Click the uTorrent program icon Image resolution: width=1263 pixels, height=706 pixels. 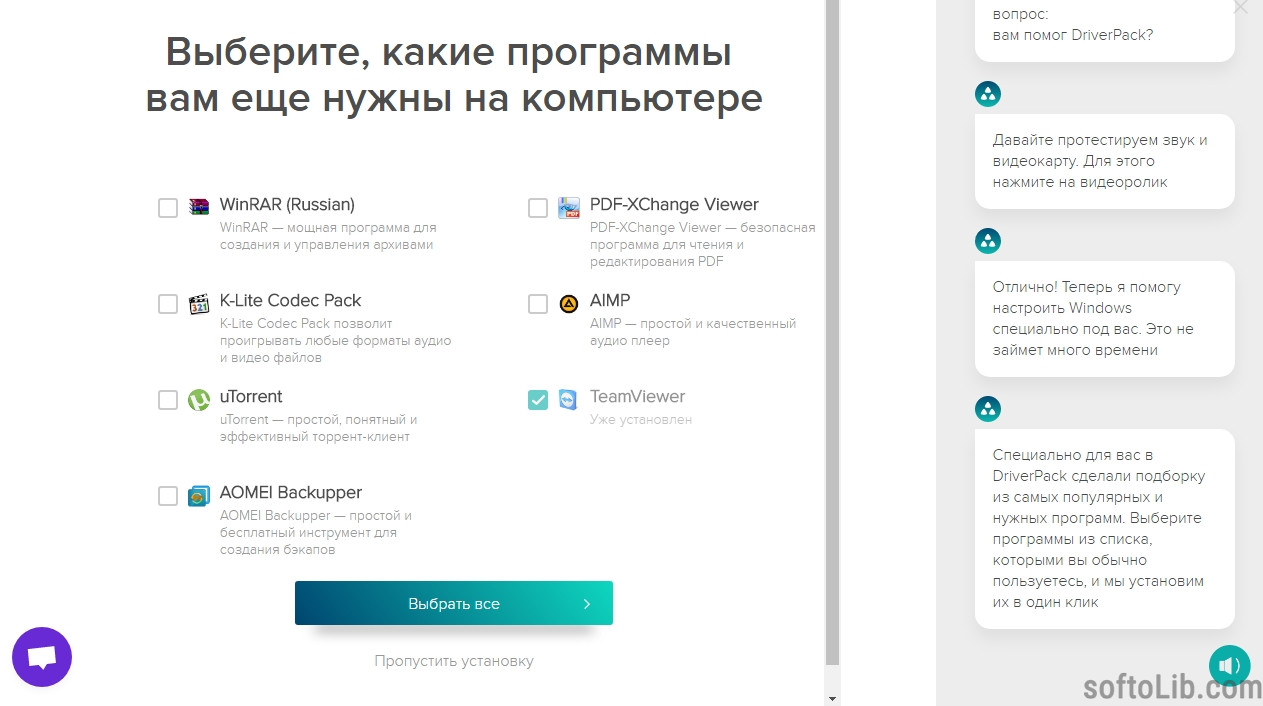pos(199,399)
